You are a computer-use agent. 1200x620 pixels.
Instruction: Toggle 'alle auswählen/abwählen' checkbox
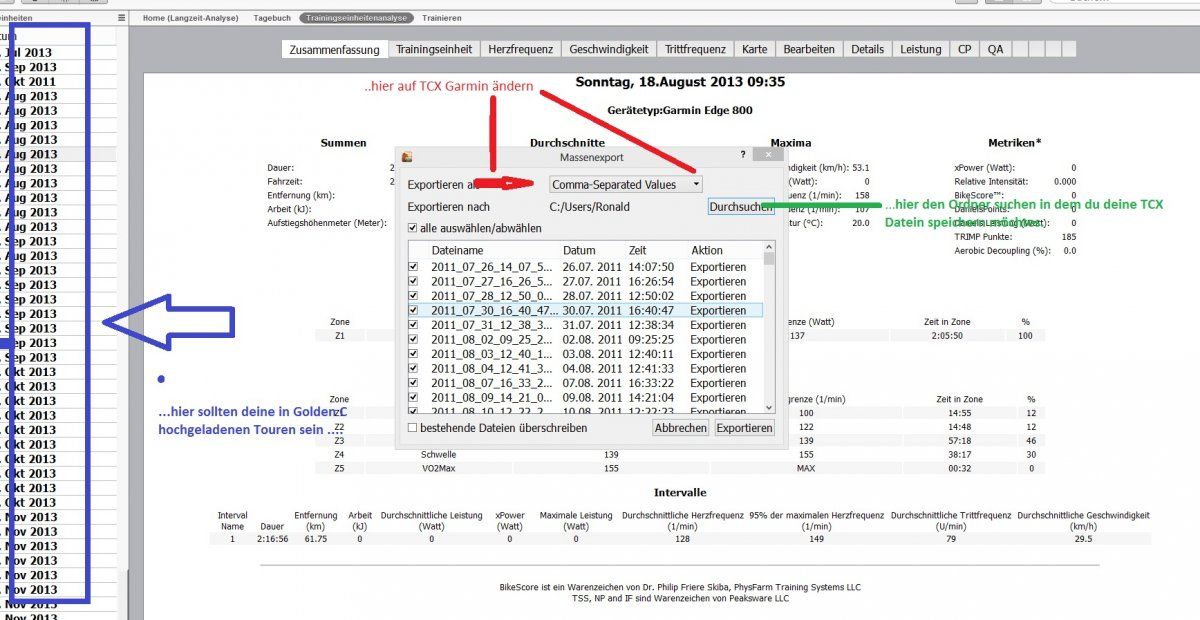coord(413,228)
